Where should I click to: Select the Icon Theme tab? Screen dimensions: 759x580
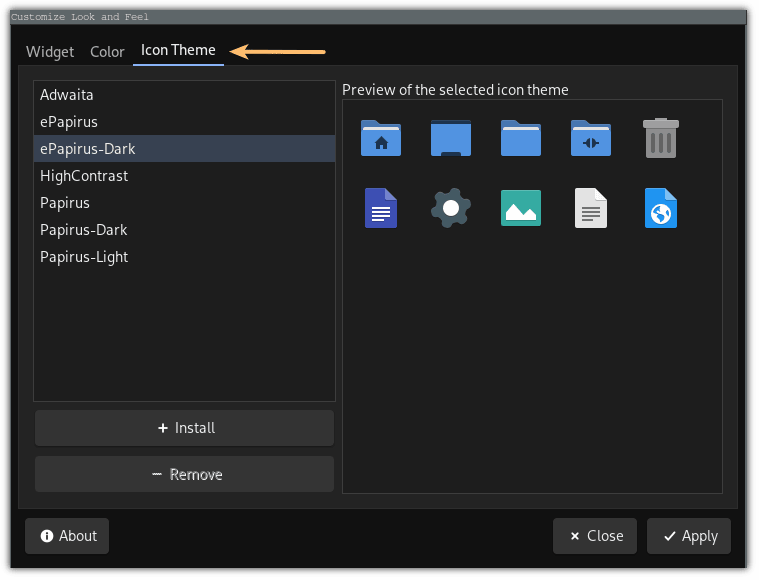[178, 50]
